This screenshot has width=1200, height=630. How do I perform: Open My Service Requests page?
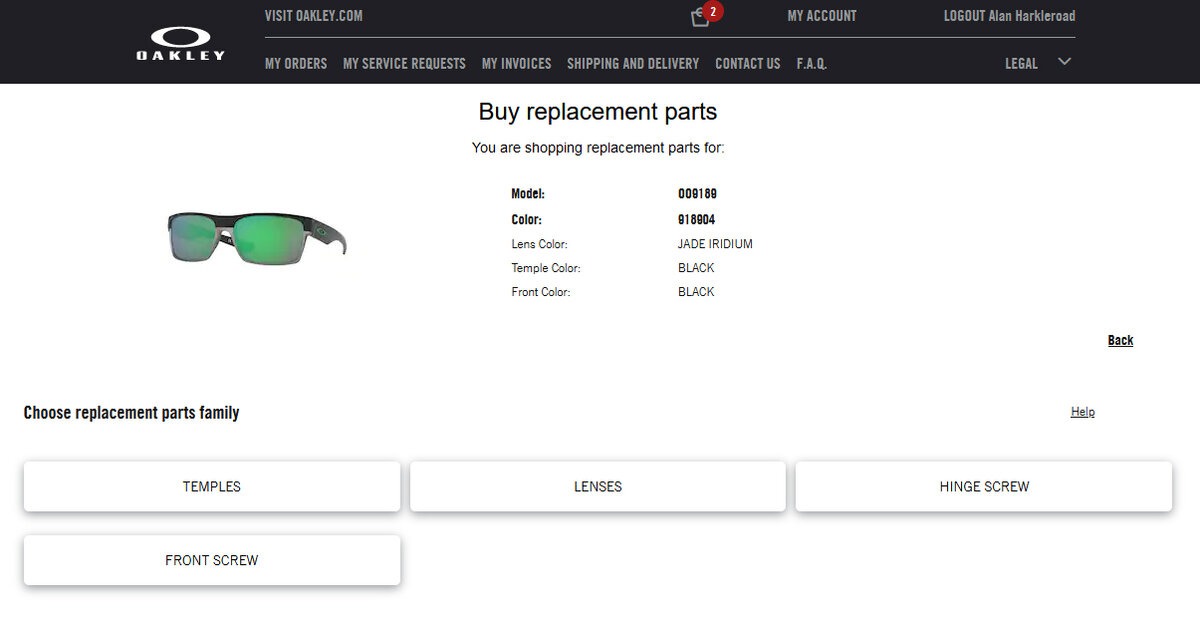click(x=404, y=63)
